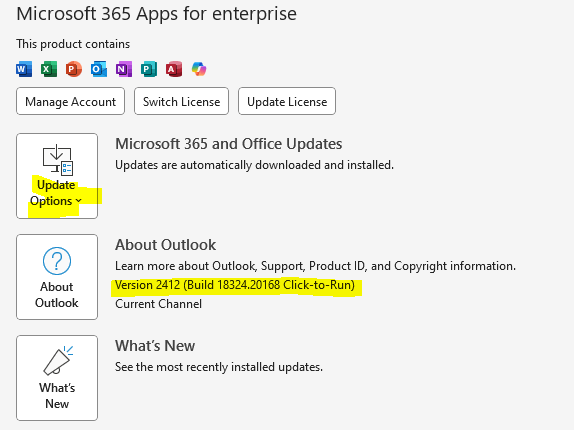The image size is (574, 430).
Task: Click the highlighted Version 2412 build text
Action: click(x=235, y=285)
